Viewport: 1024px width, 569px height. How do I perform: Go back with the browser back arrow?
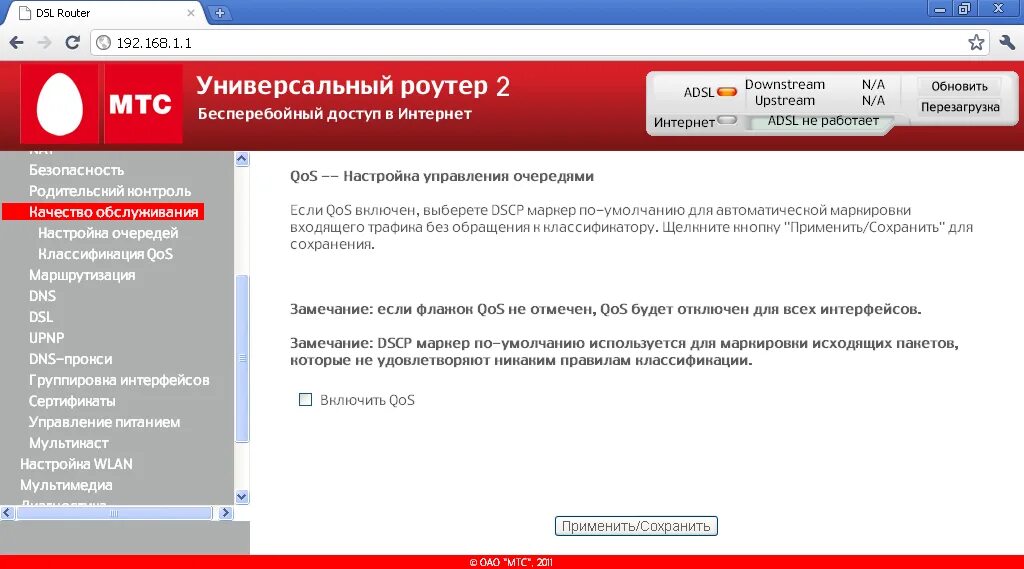pyautogui.click(x=17, y=42)
